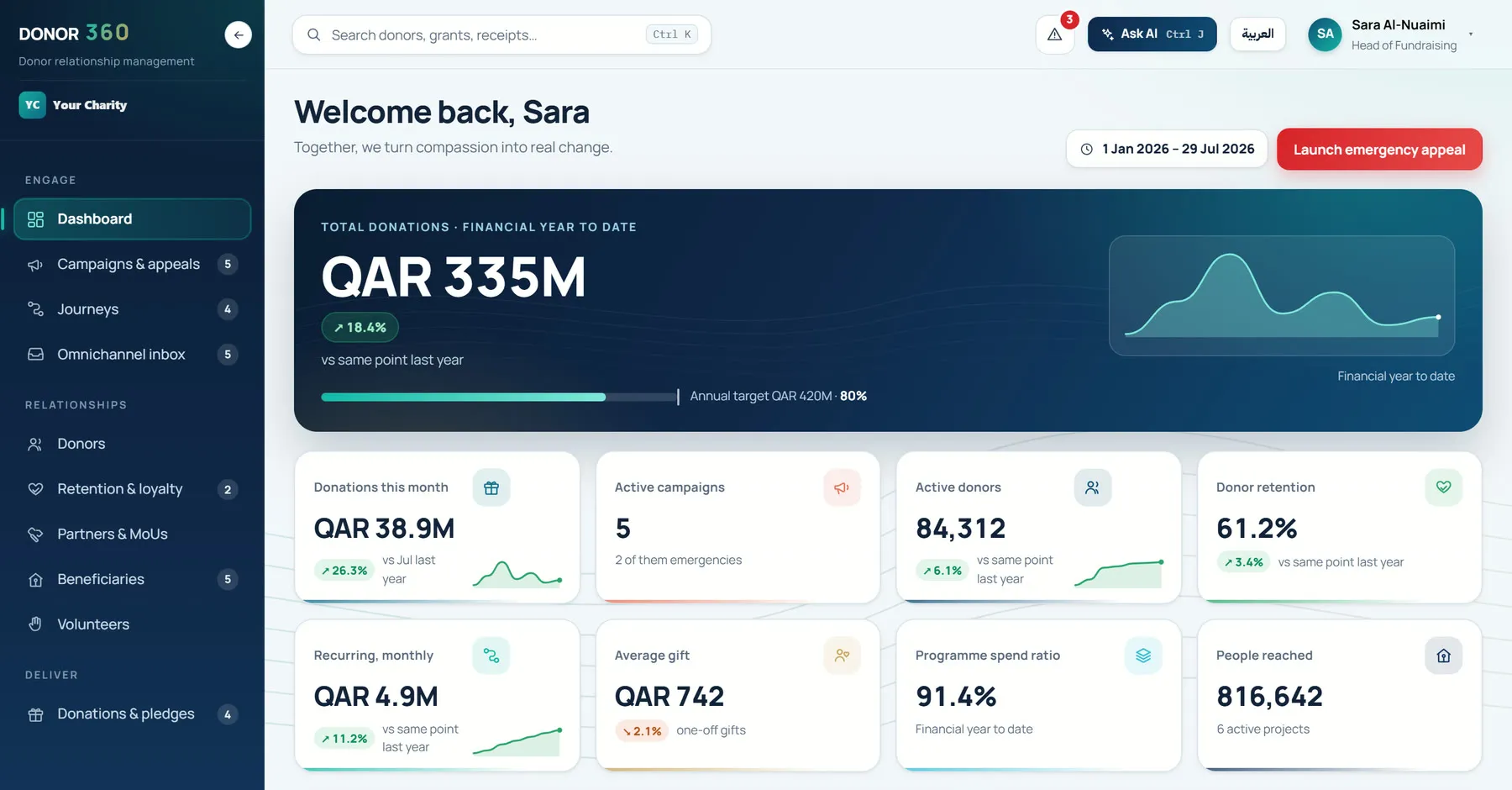The height and width of the screenshot is (790, 1512).
Task: Open the 1 Jan 2026 – 29 Jul 2026 date range picker
Action: coord(1167,149)
